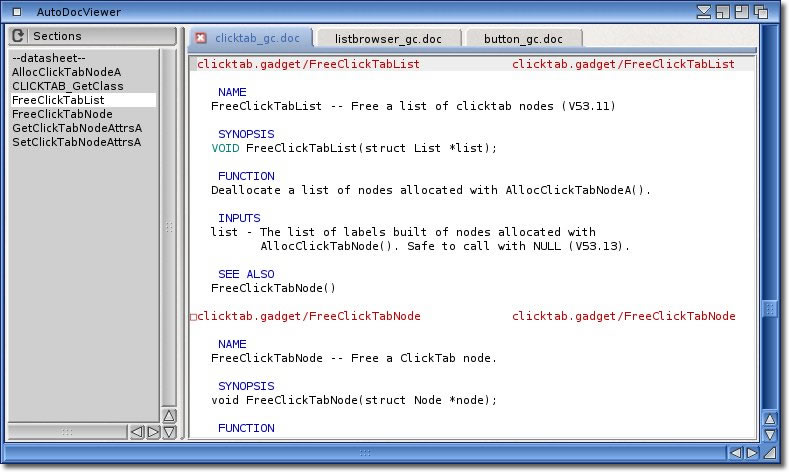Close the clicktab_gc.doc tab via red X
The width and height of the screenshot is (789, 472).
[201, 38]
